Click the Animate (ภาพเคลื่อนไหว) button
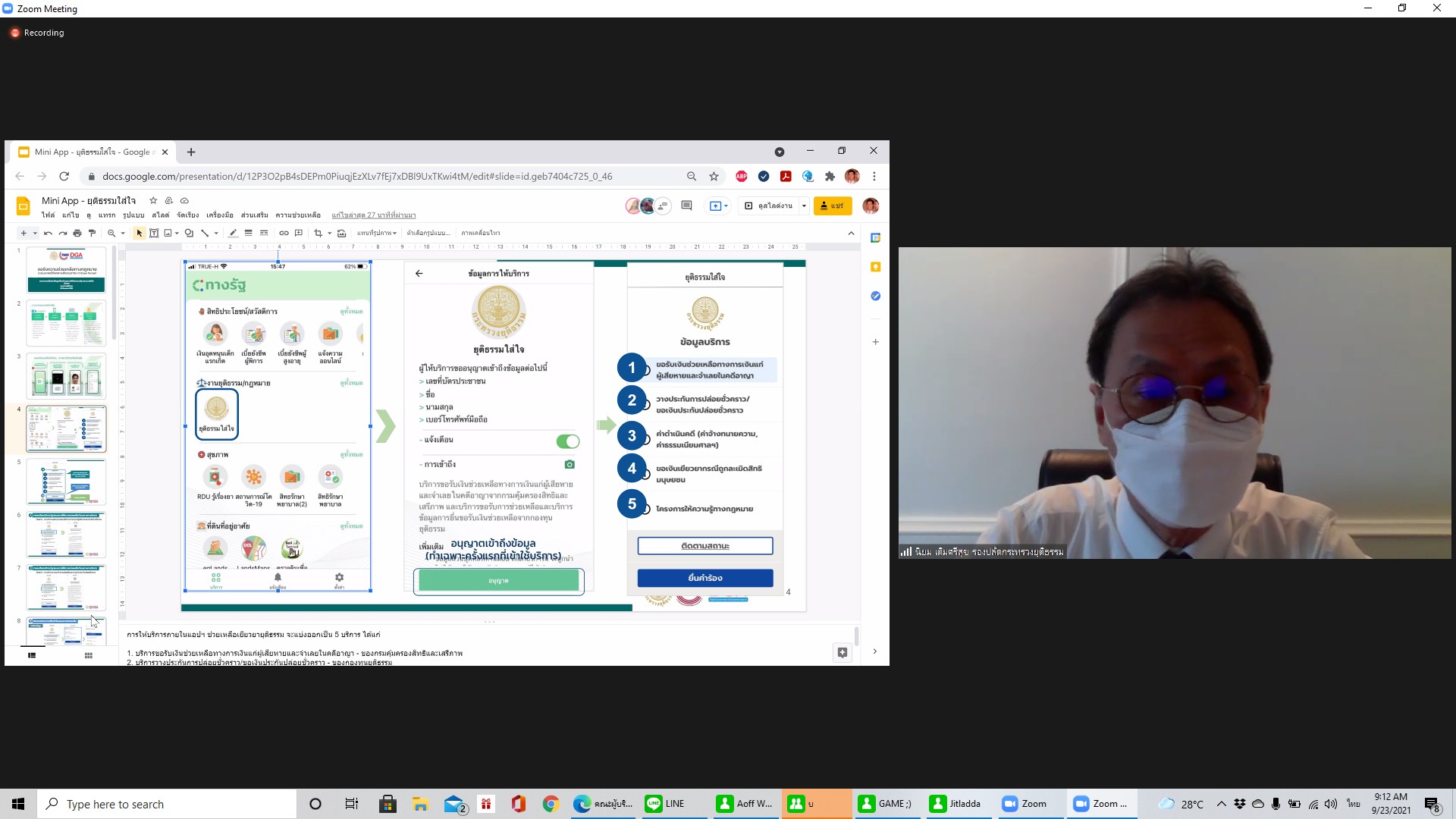 tap(481, 233)
